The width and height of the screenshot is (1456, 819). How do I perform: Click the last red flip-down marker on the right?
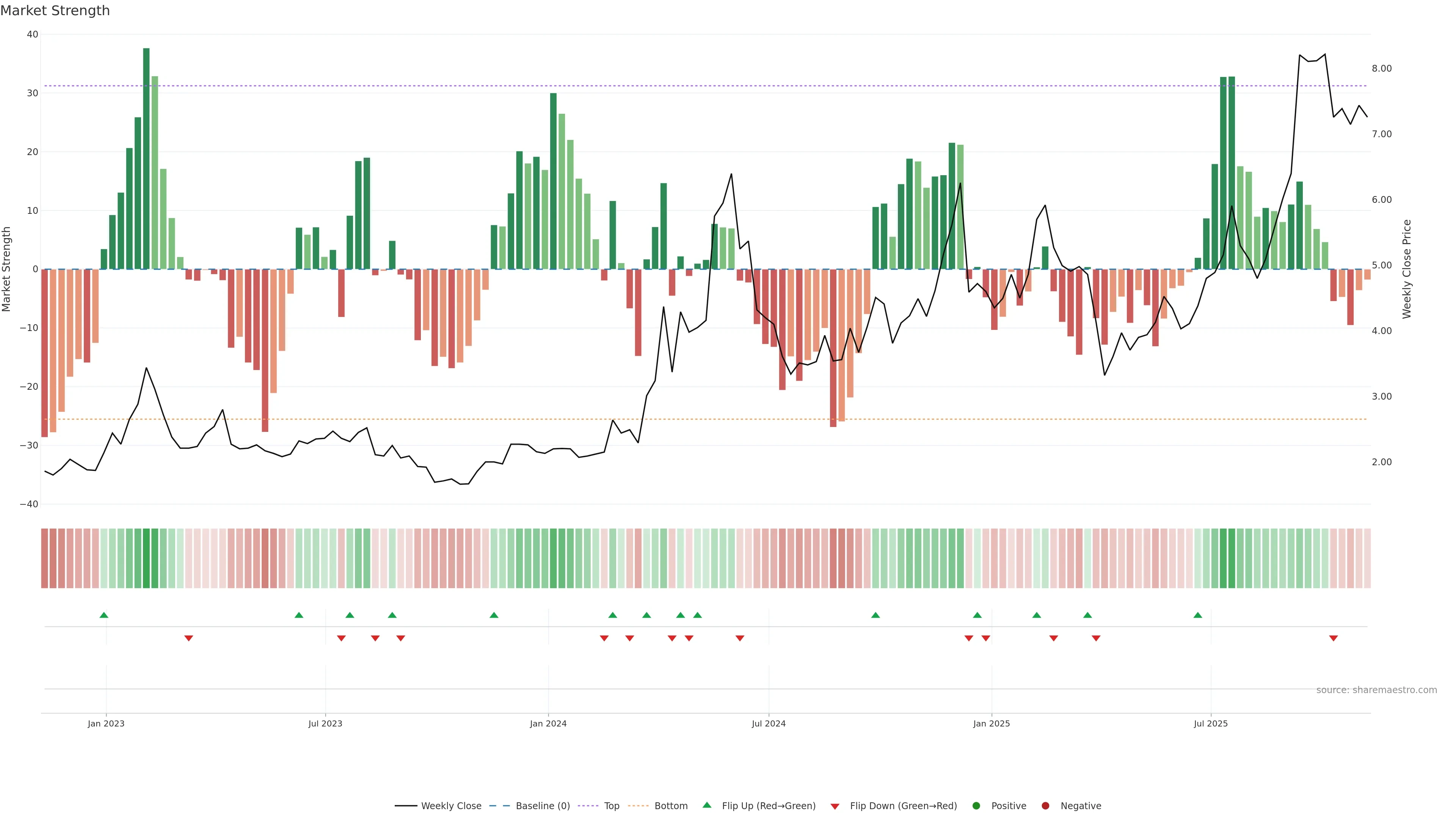tap(1334, 638)
